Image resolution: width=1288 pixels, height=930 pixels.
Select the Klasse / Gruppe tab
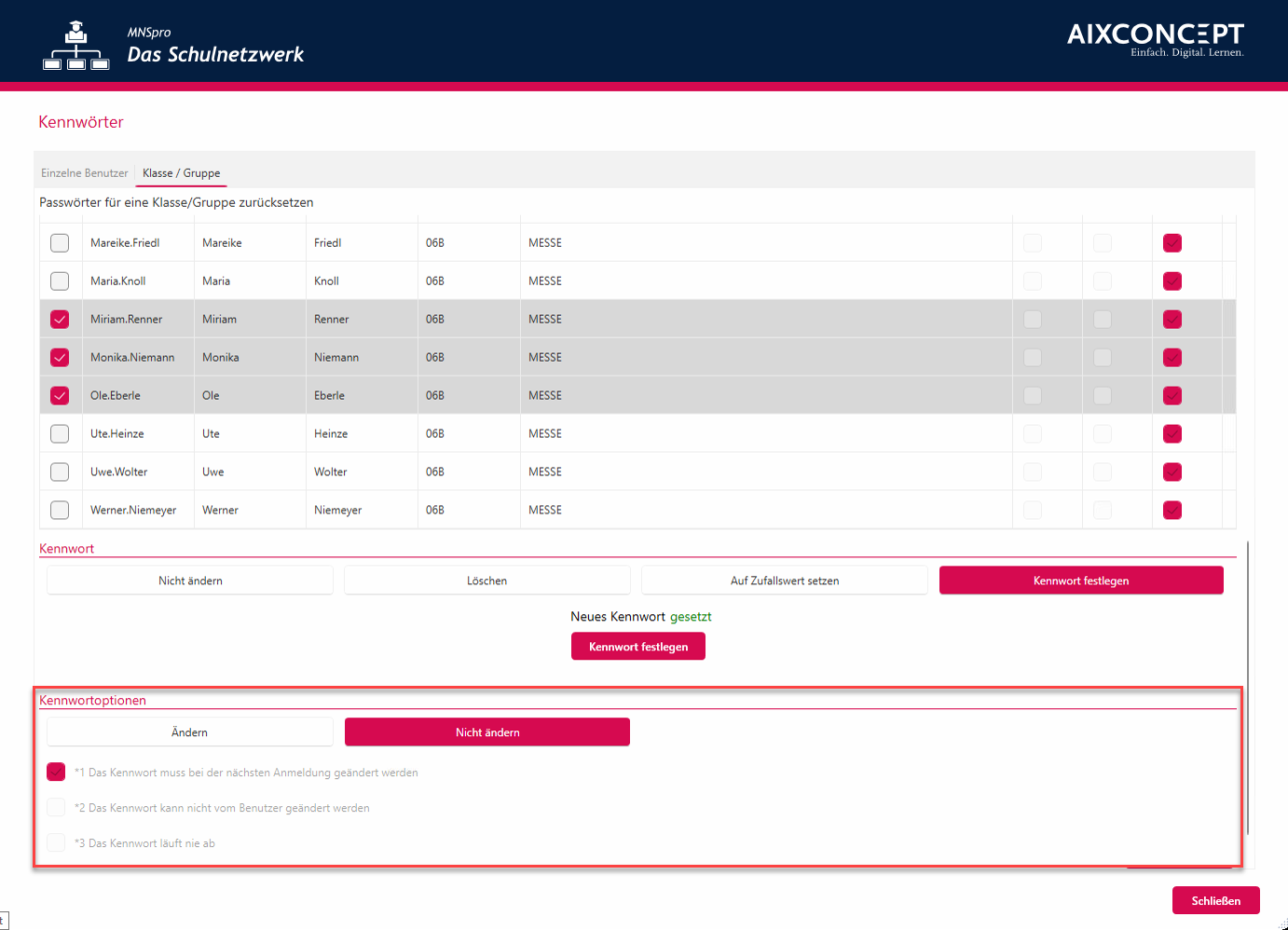coord(182,173)
